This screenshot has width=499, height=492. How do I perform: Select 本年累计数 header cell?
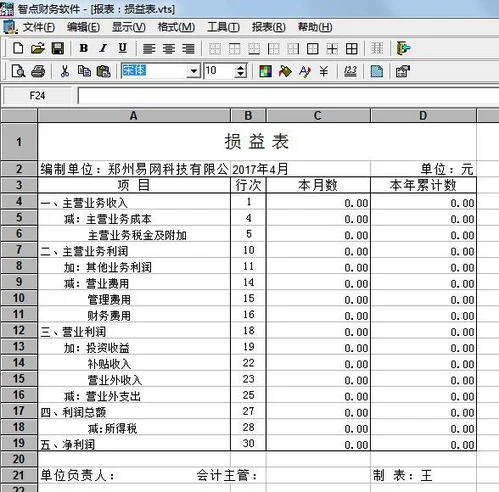click(x=423, y=185)
